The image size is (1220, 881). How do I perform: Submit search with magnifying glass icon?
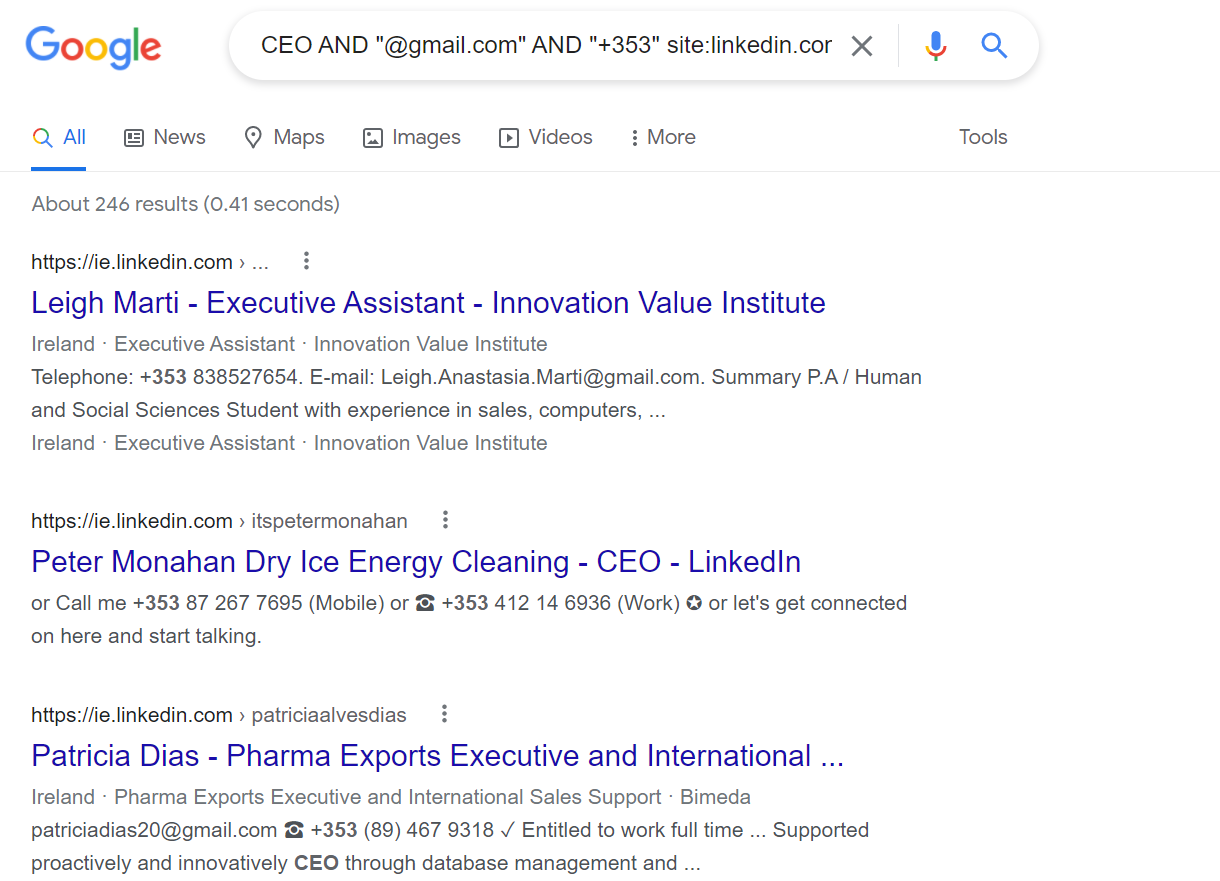click(x=994, y=45)
